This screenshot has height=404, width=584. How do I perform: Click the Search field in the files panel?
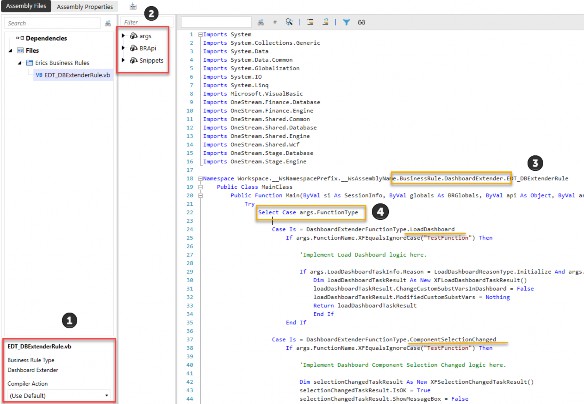tap(53, 23)
